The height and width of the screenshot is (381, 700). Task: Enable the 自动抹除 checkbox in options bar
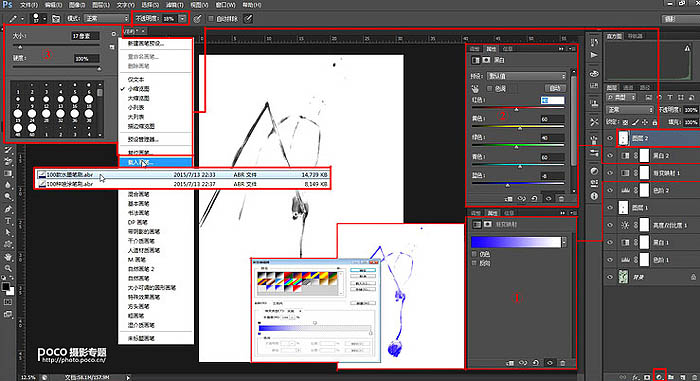211,19
